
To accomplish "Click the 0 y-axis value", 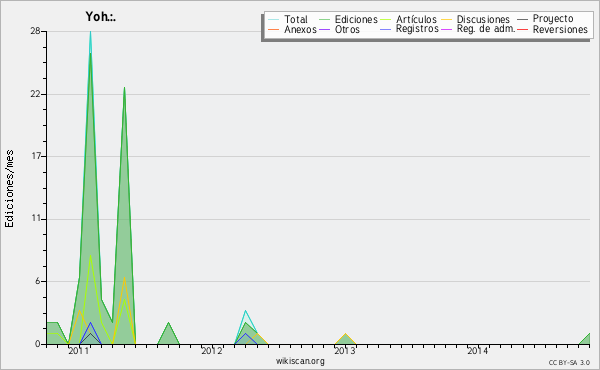I will 38,344.
